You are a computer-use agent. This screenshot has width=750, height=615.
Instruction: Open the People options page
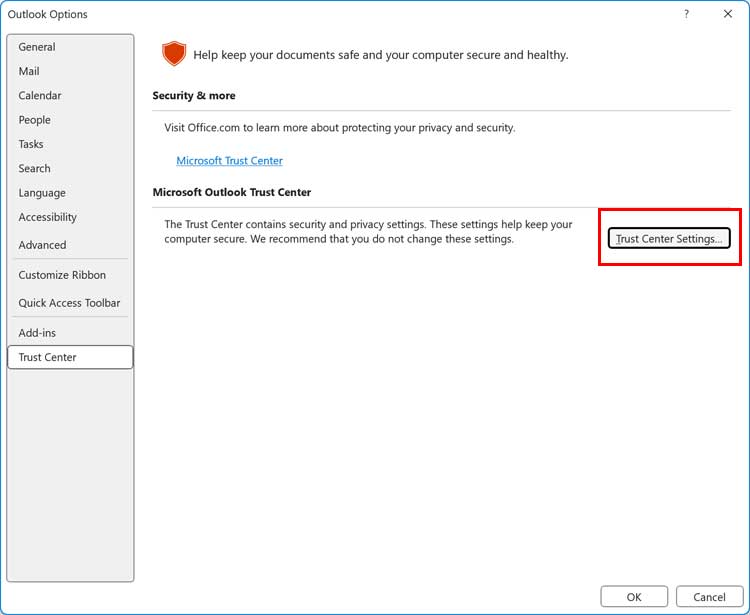pos(70,120)
